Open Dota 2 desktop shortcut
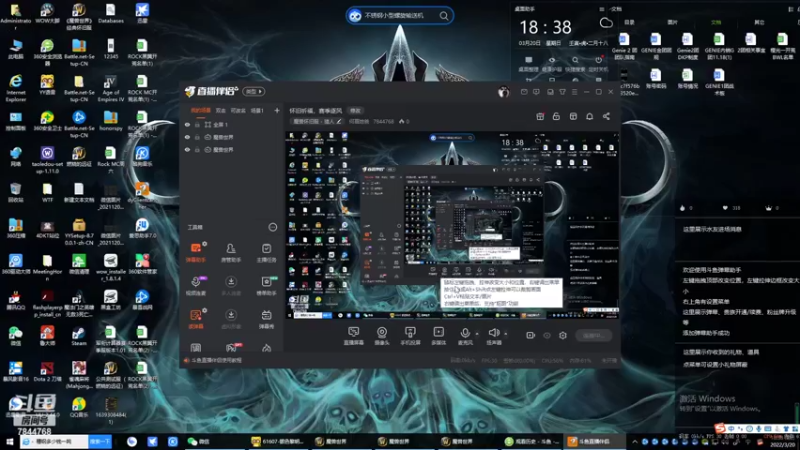The height and width of the screenshot is (450, 800). pos(47,371)
